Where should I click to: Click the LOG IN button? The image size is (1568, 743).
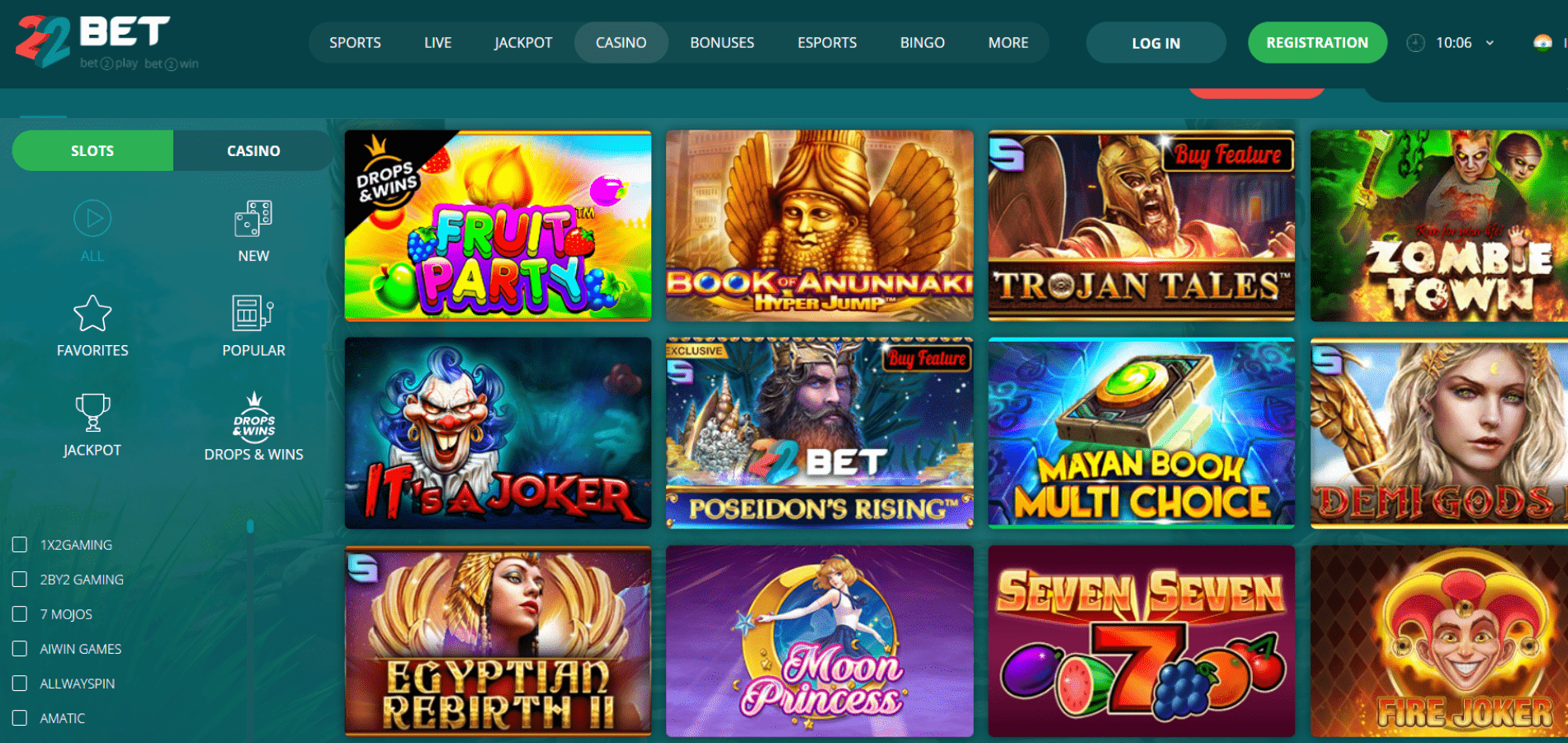pyautogui.click(x=1155, y=43)
